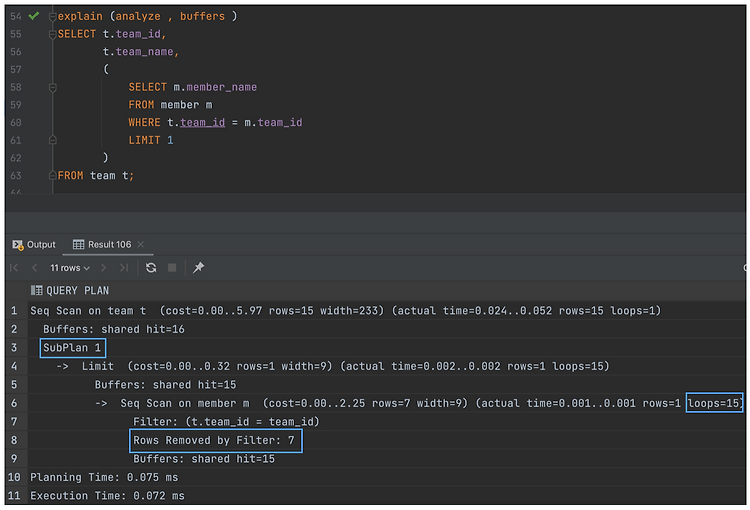
Task: Open the 11 rows page size dropdown
Action: [70, 268]
